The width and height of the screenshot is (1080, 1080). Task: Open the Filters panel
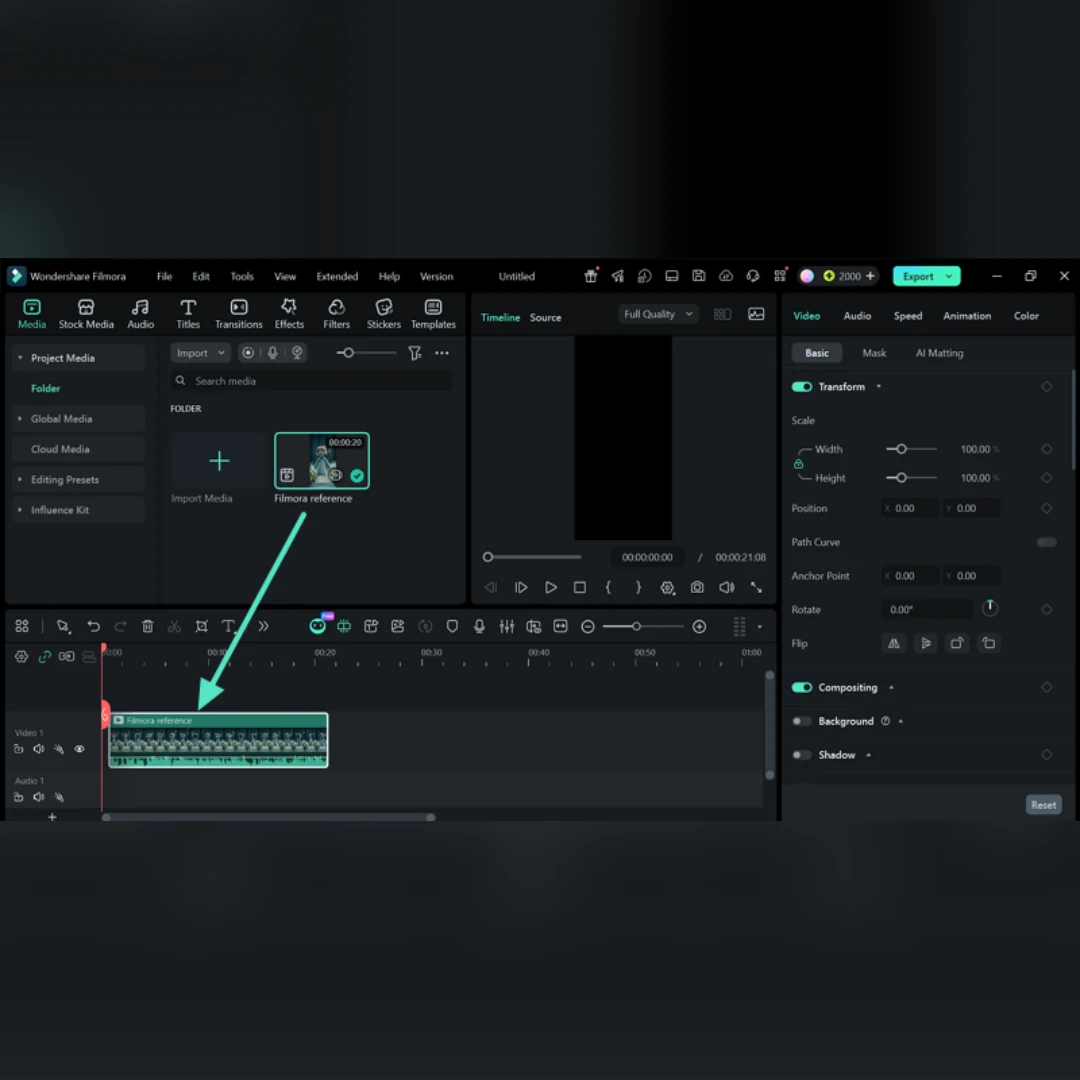point(336,313)
